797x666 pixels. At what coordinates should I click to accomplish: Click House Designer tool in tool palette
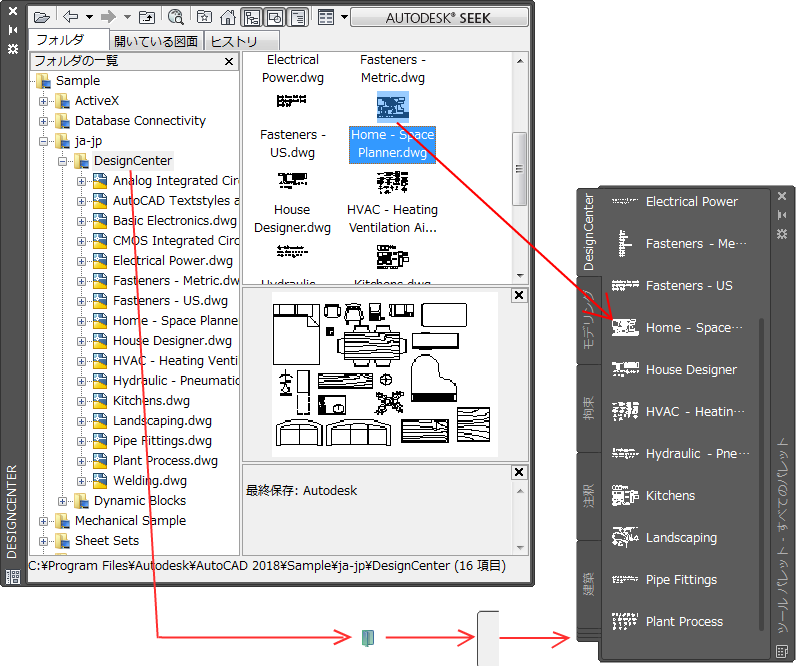point(675,370)
